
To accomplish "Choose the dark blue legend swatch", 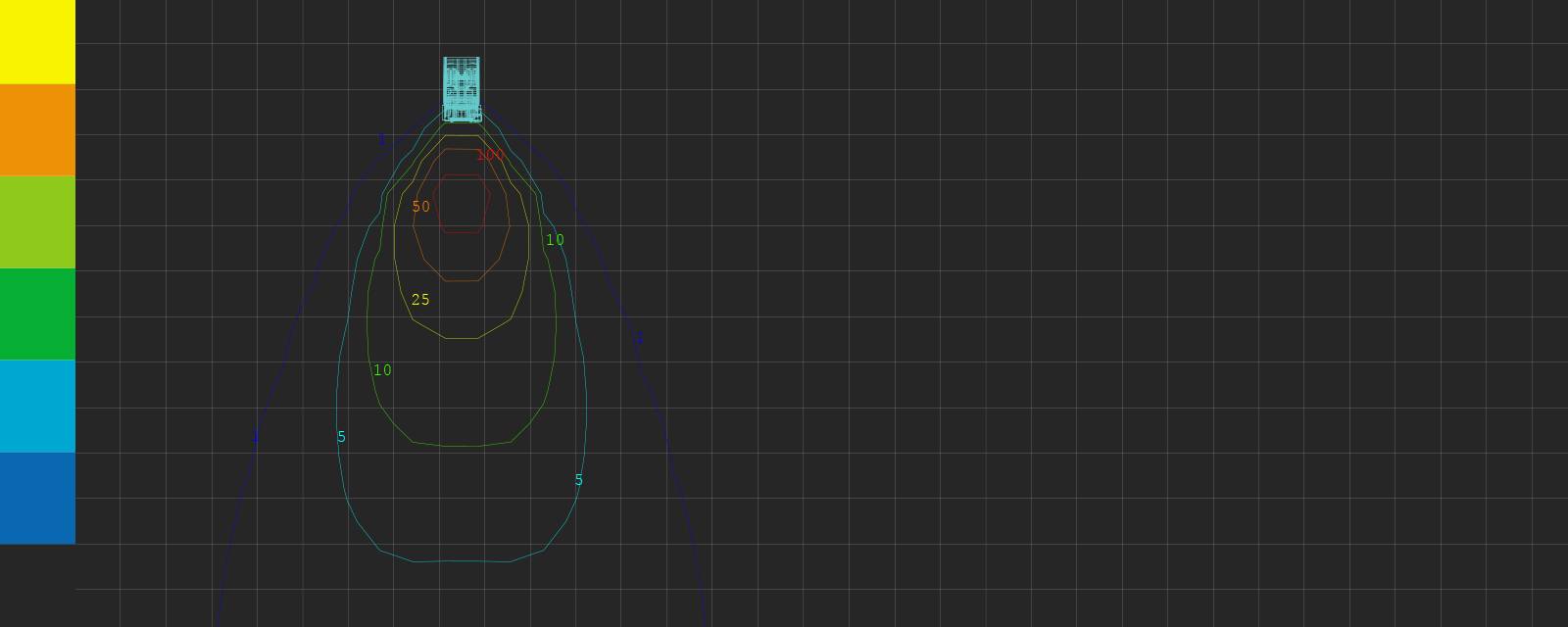I will 37,498.
